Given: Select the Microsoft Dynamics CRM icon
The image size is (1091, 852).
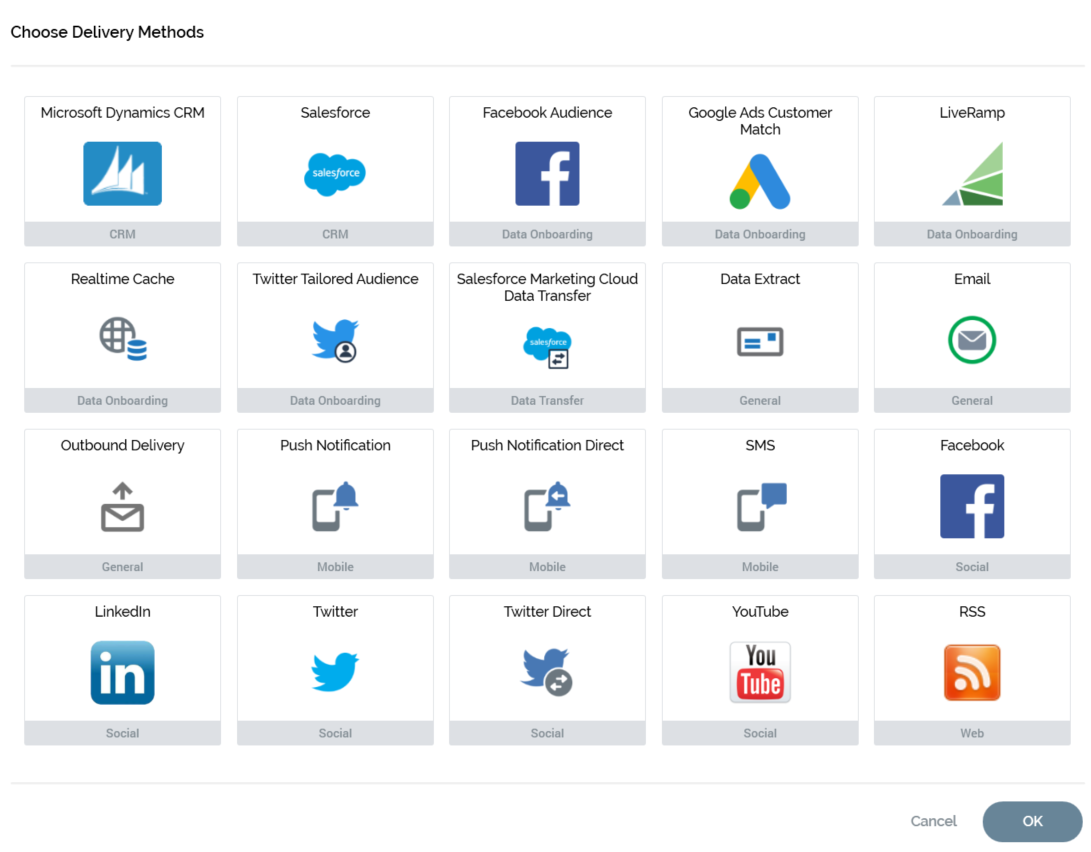Looking at the screenshot, I should coord(122,174).
